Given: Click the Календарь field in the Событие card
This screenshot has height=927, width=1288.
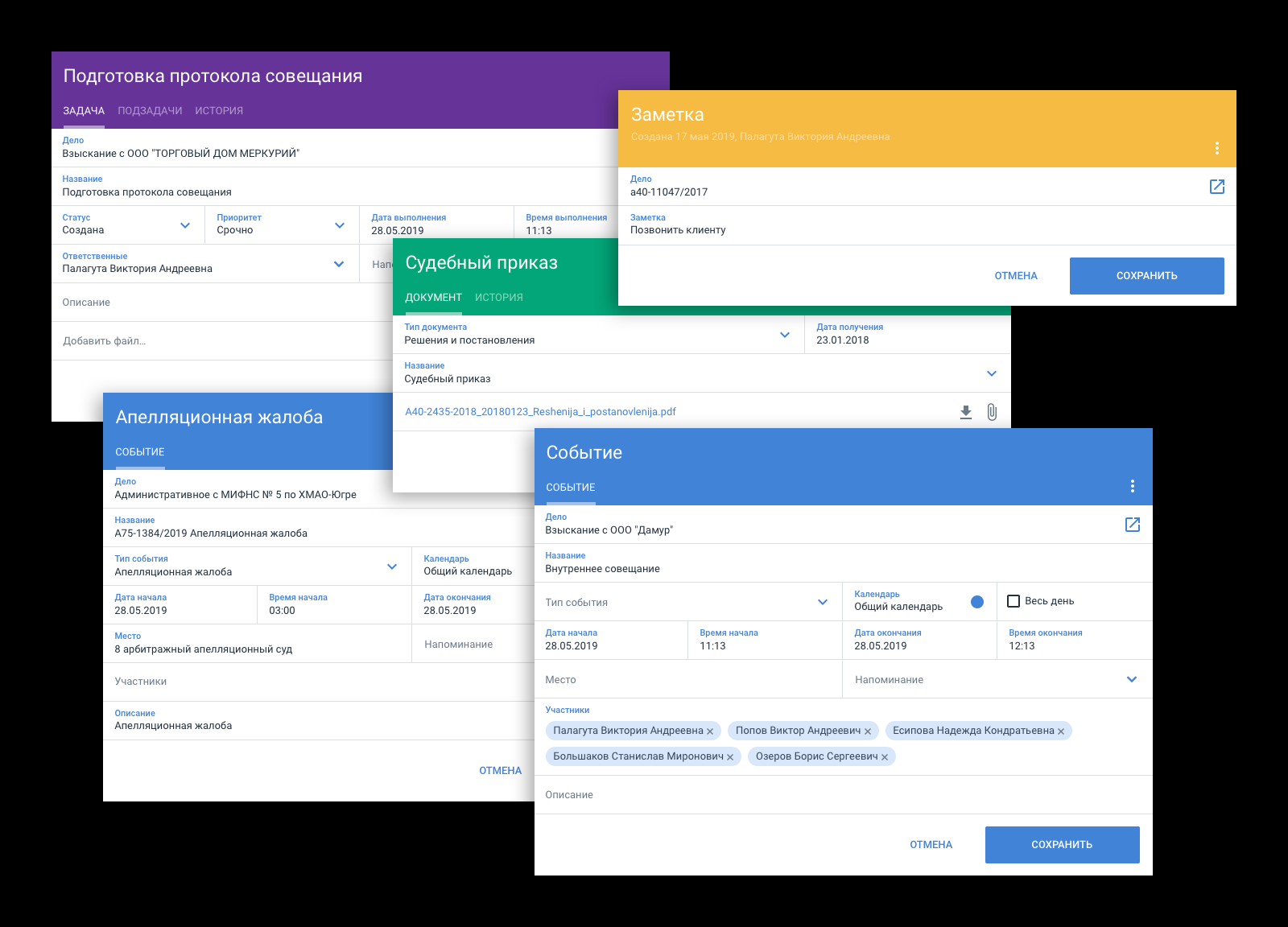Looking at the screenshot, I should tap(920, 602).
